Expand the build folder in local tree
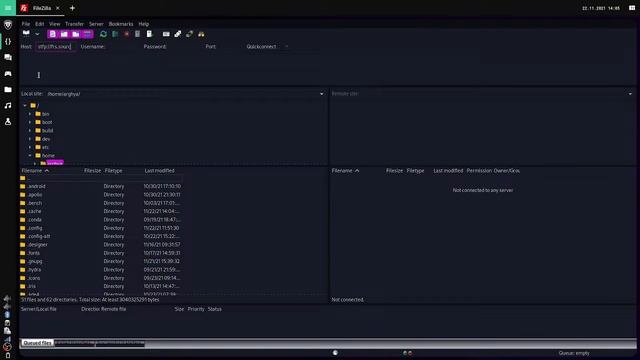 coord(30,131)
